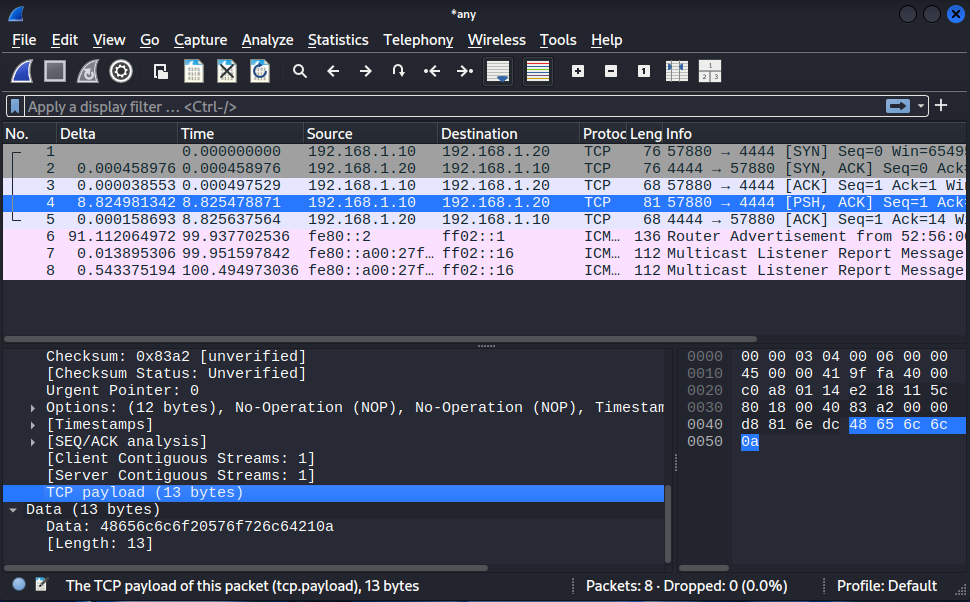
Task: Start capturing packets with the shark fin icon
Action: pos(22,71)
